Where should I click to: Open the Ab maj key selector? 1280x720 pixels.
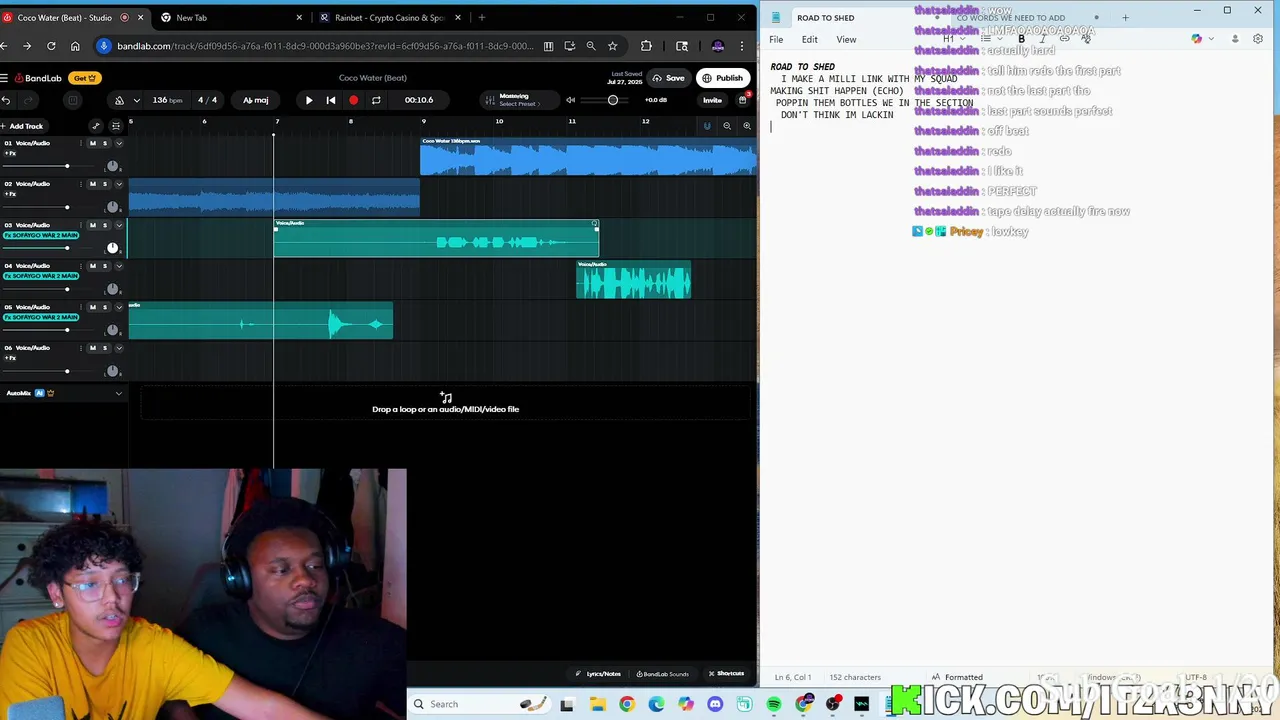pyautogui.click(x=255, y=100)
